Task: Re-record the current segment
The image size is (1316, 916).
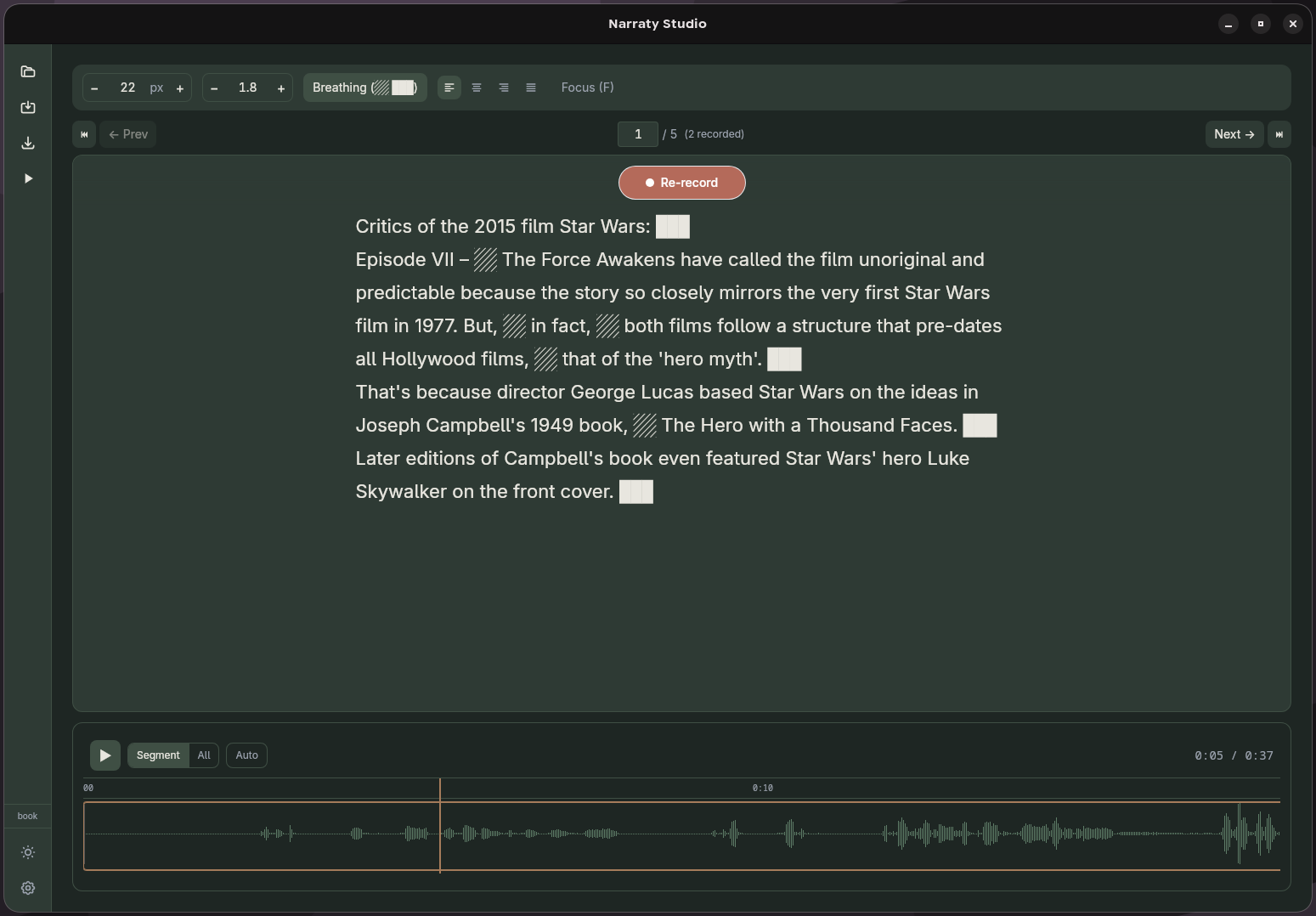Action: click(681, 183)
